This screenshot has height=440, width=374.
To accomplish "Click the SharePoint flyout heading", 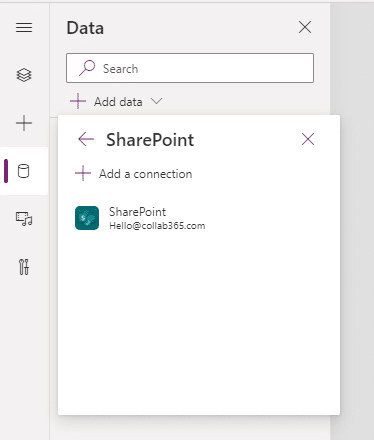I will tap(150, 140).
